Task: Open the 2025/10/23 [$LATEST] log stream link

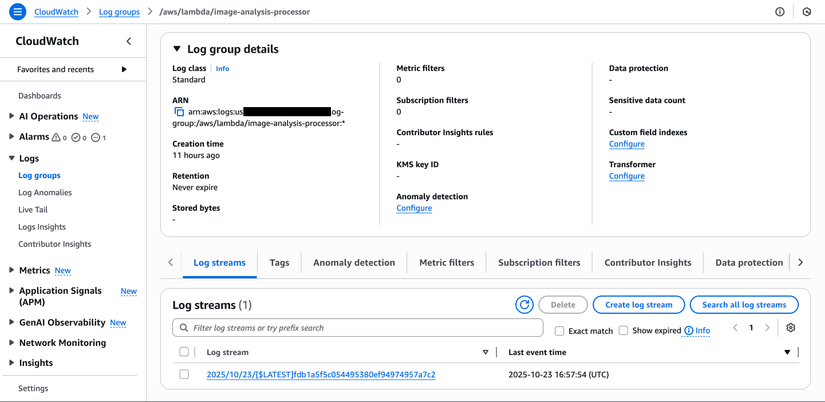Action: click(321, 375)
